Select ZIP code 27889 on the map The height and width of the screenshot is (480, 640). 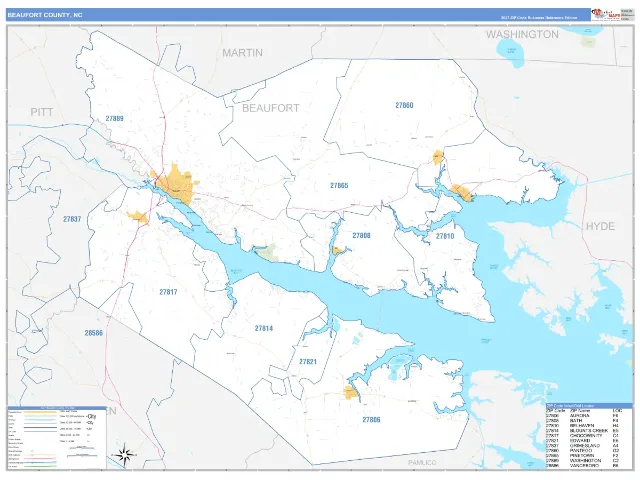click(114, 119)
